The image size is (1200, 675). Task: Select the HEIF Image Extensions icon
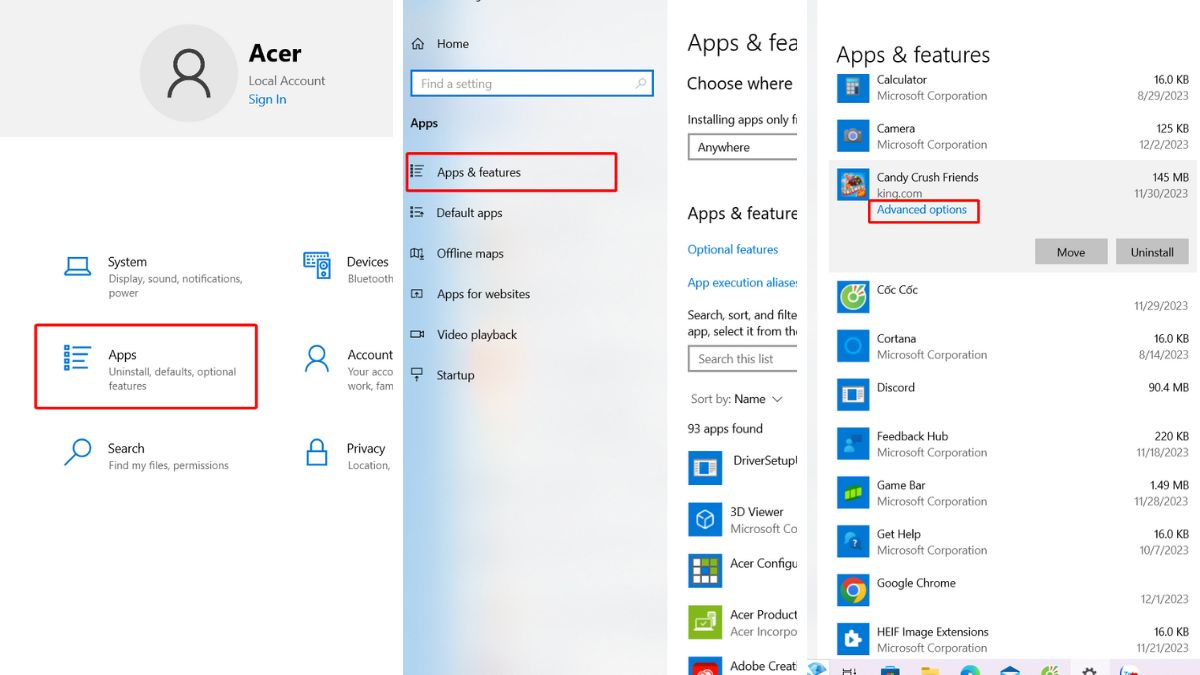pyautogui.click(x=853, y=638)
